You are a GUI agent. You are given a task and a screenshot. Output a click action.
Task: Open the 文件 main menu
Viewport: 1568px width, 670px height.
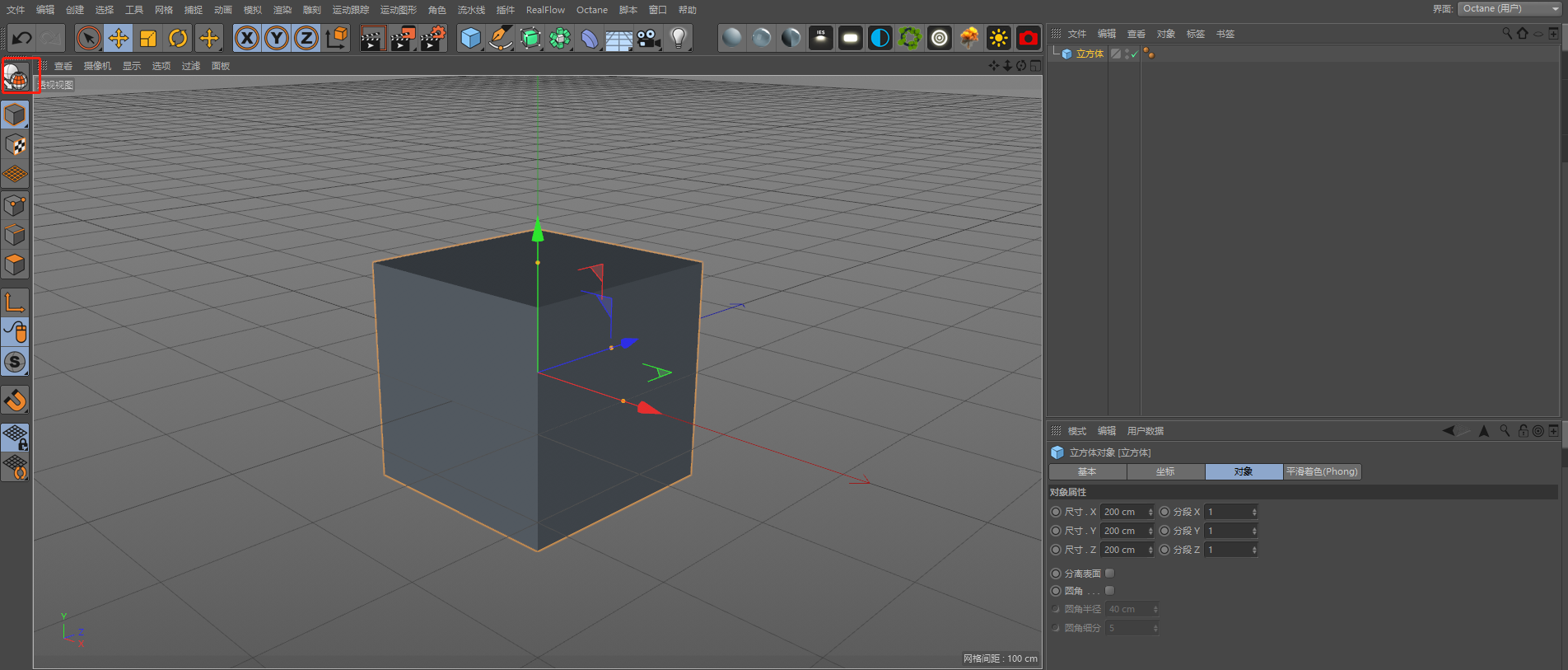tap(16, 10)
